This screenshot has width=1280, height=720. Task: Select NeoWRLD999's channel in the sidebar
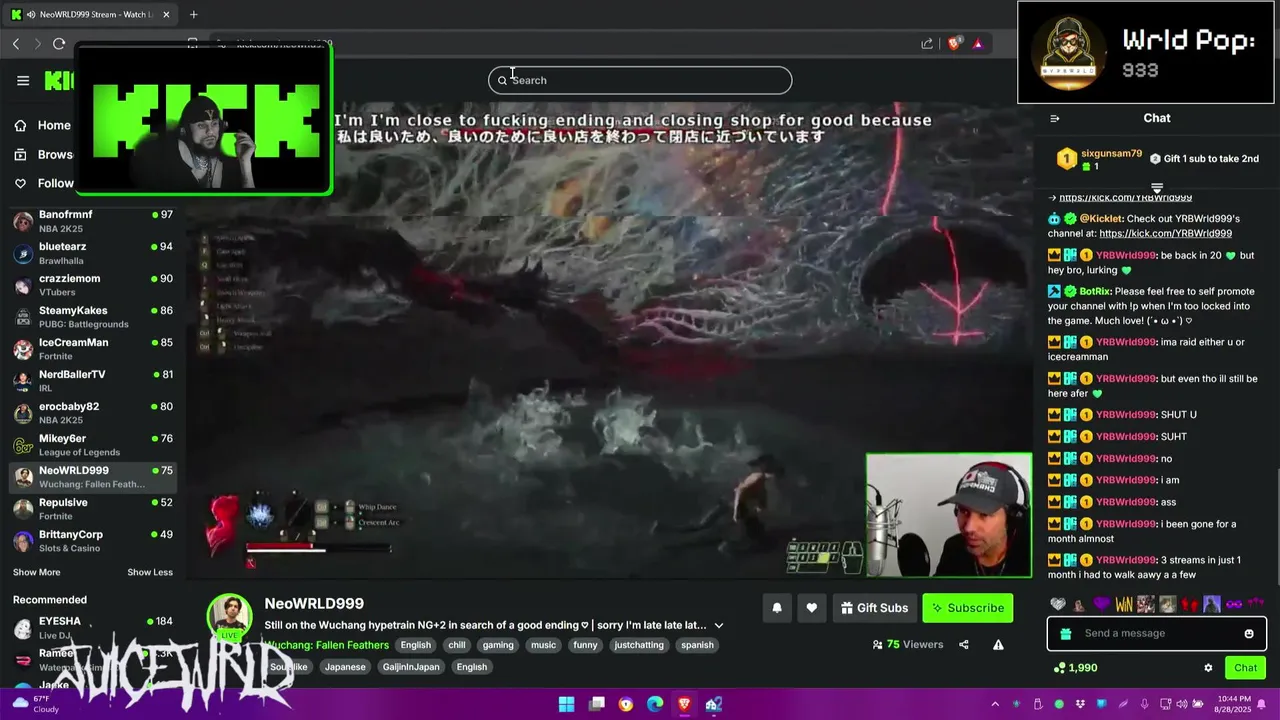(92, 477)
